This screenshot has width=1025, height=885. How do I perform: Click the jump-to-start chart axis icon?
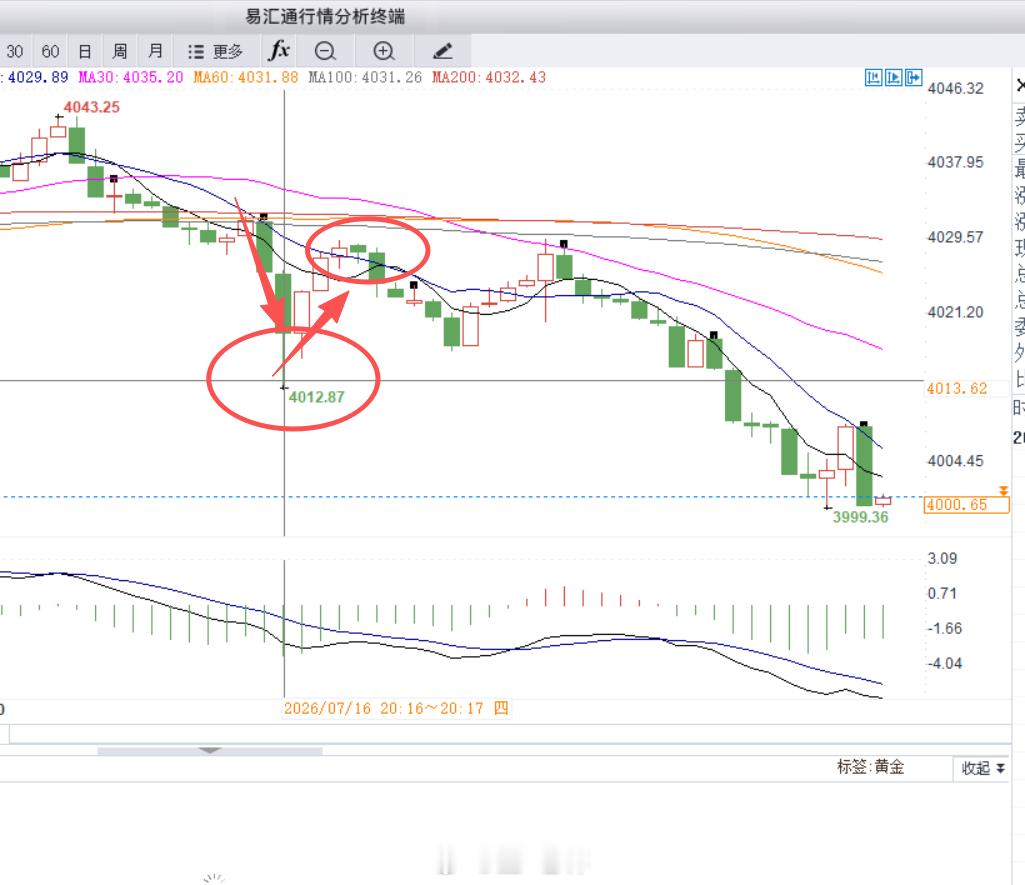pyautogui.click(x=873, y=78)
